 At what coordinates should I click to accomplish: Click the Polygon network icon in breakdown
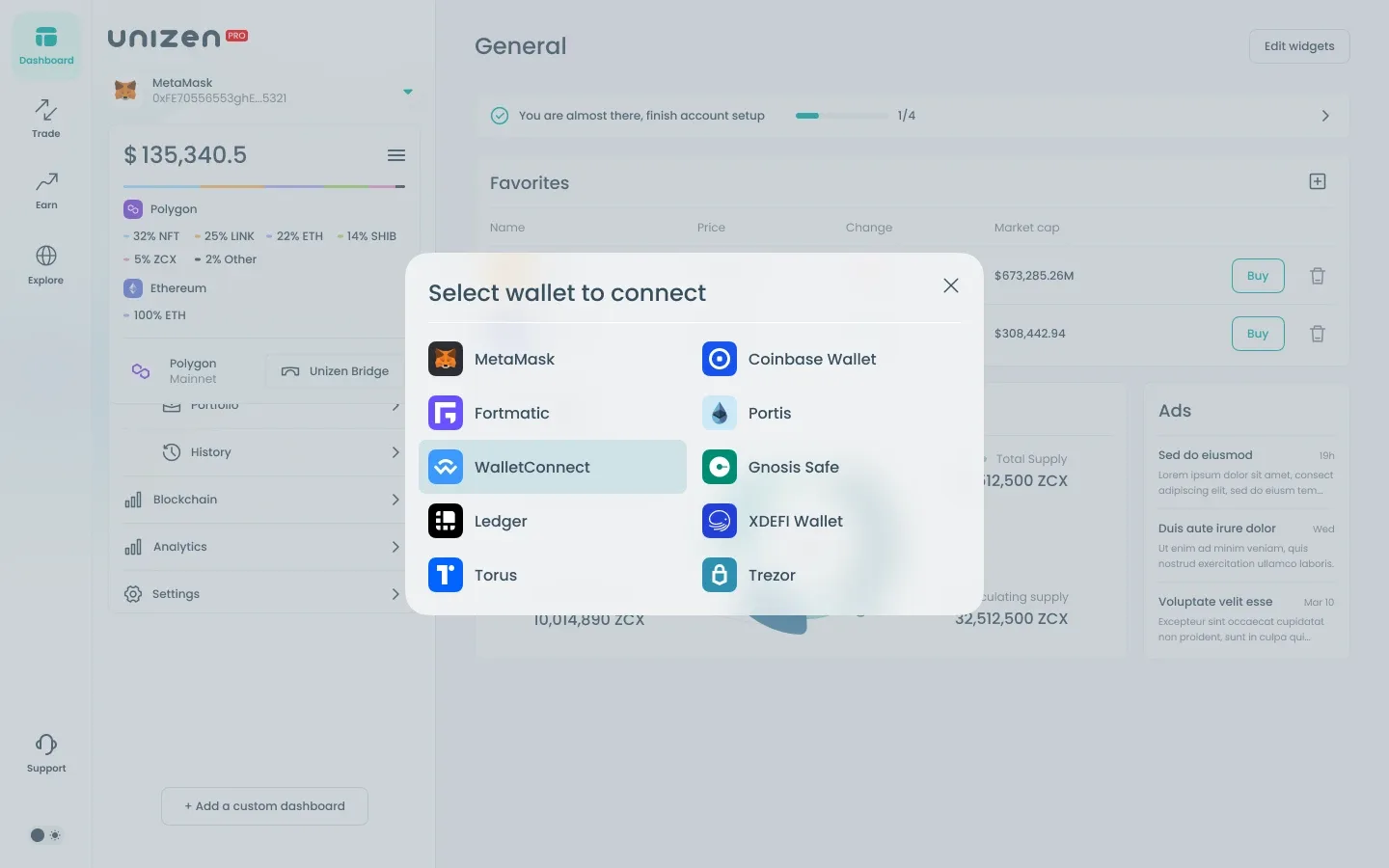point(133,209)
